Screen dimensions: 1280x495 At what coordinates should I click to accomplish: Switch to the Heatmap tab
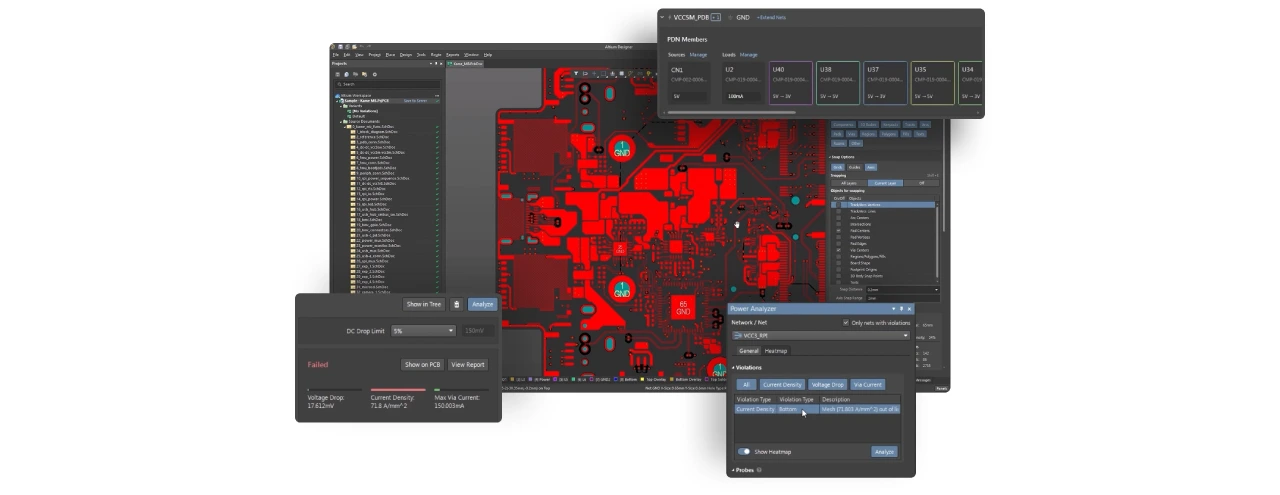tap(776, 351)
